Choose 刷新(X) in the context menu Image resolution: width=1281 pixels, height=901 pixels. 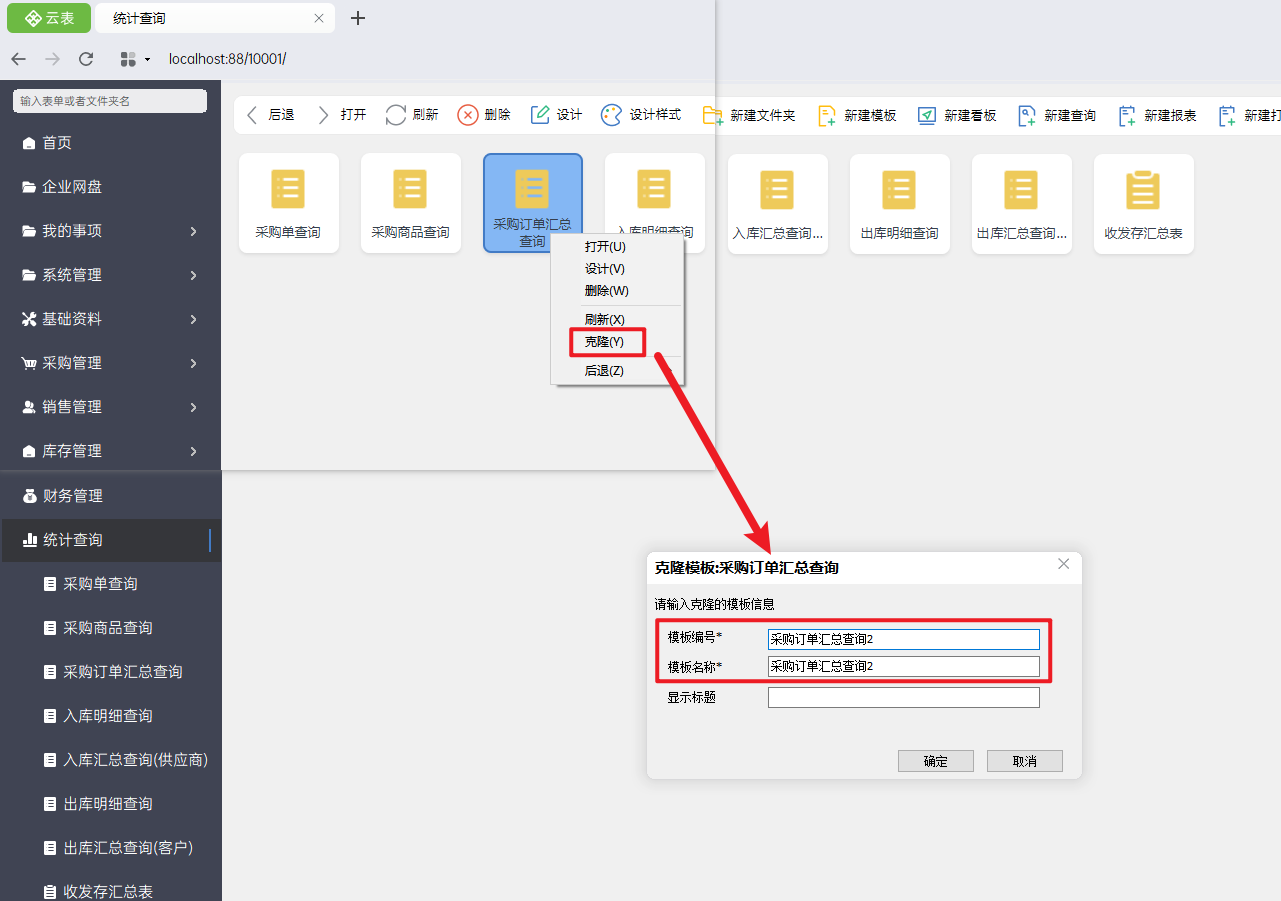tap(604, 319)
